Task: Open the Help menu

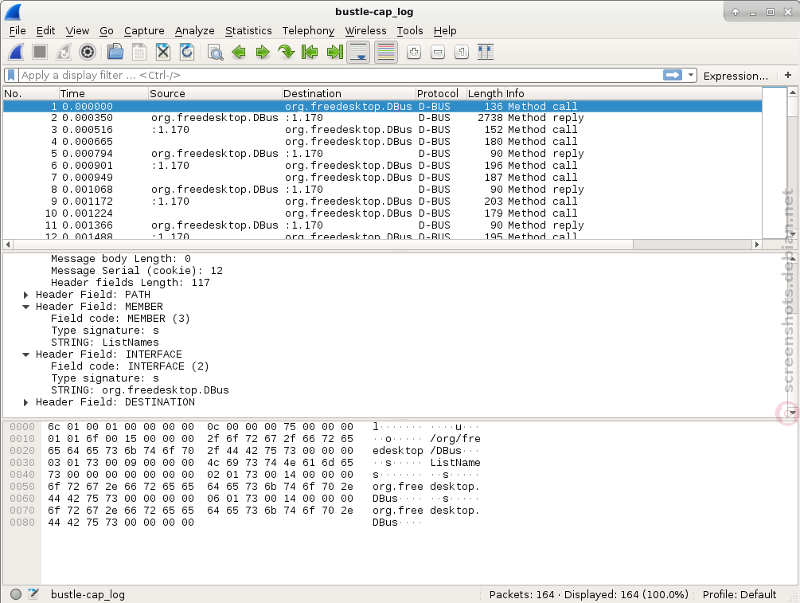Action: pos(445,31)
